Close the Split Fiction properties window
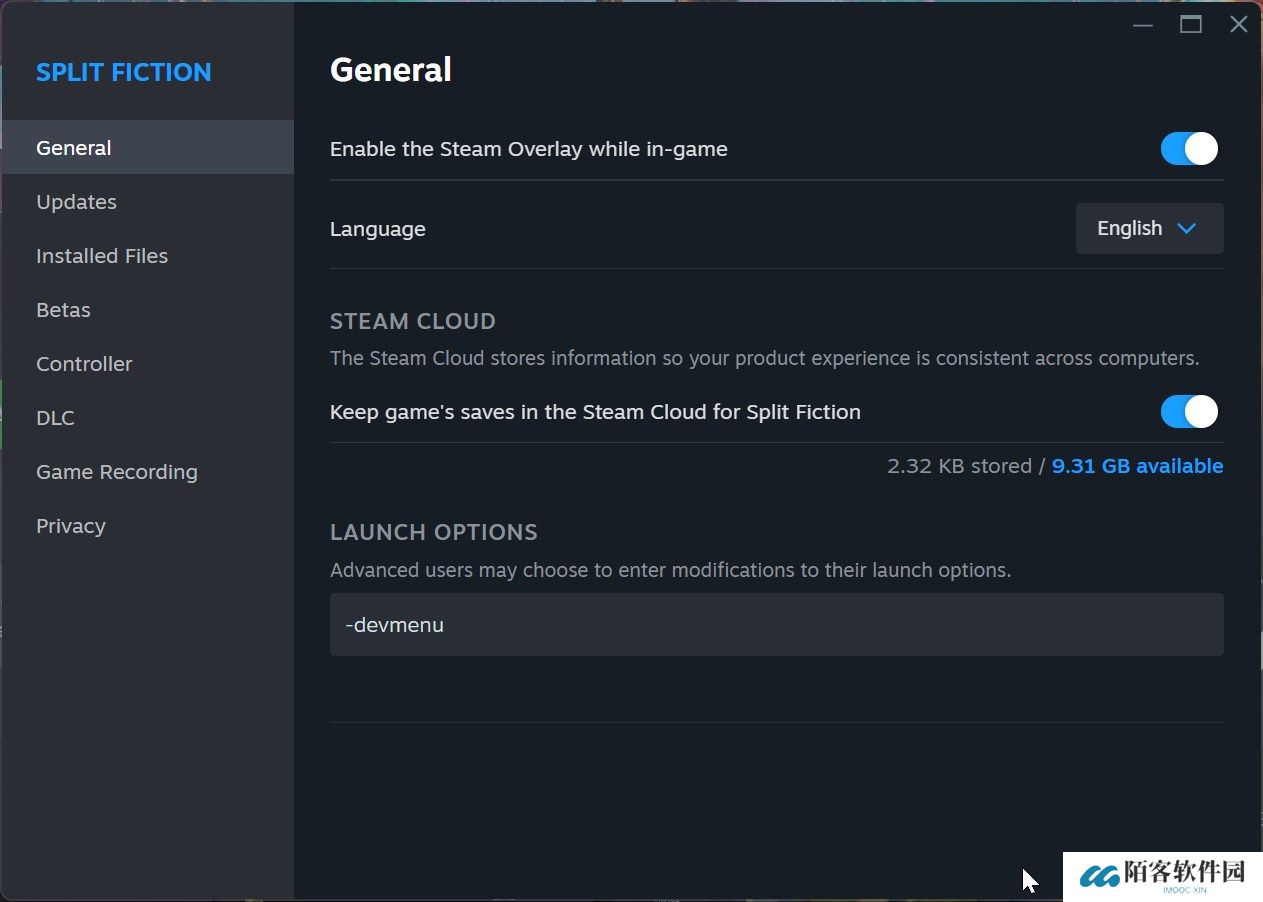The height and width of the screenshot is (902, 1263). 1239,25
